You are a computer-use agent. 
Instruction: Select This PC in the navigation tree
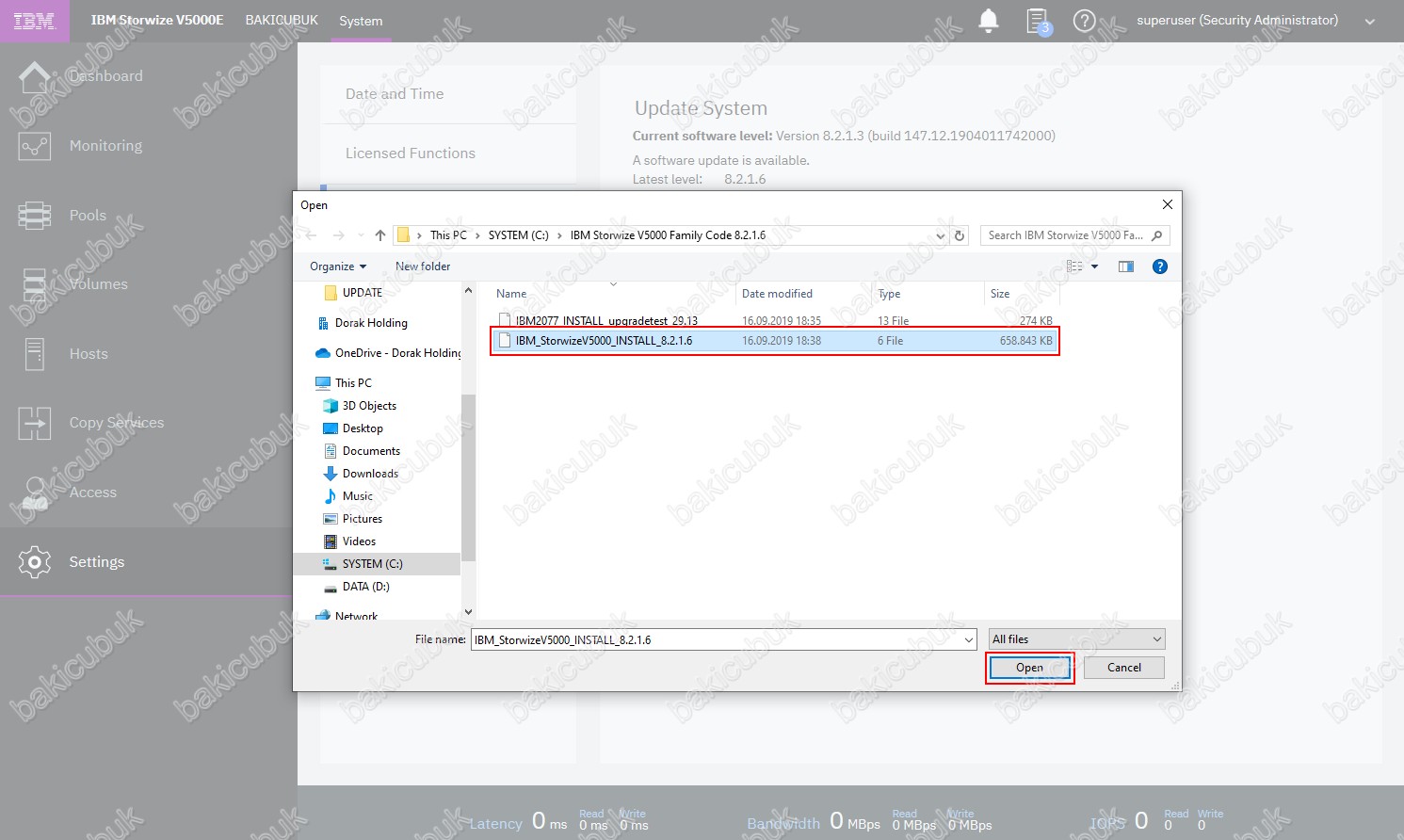(353, 383)
